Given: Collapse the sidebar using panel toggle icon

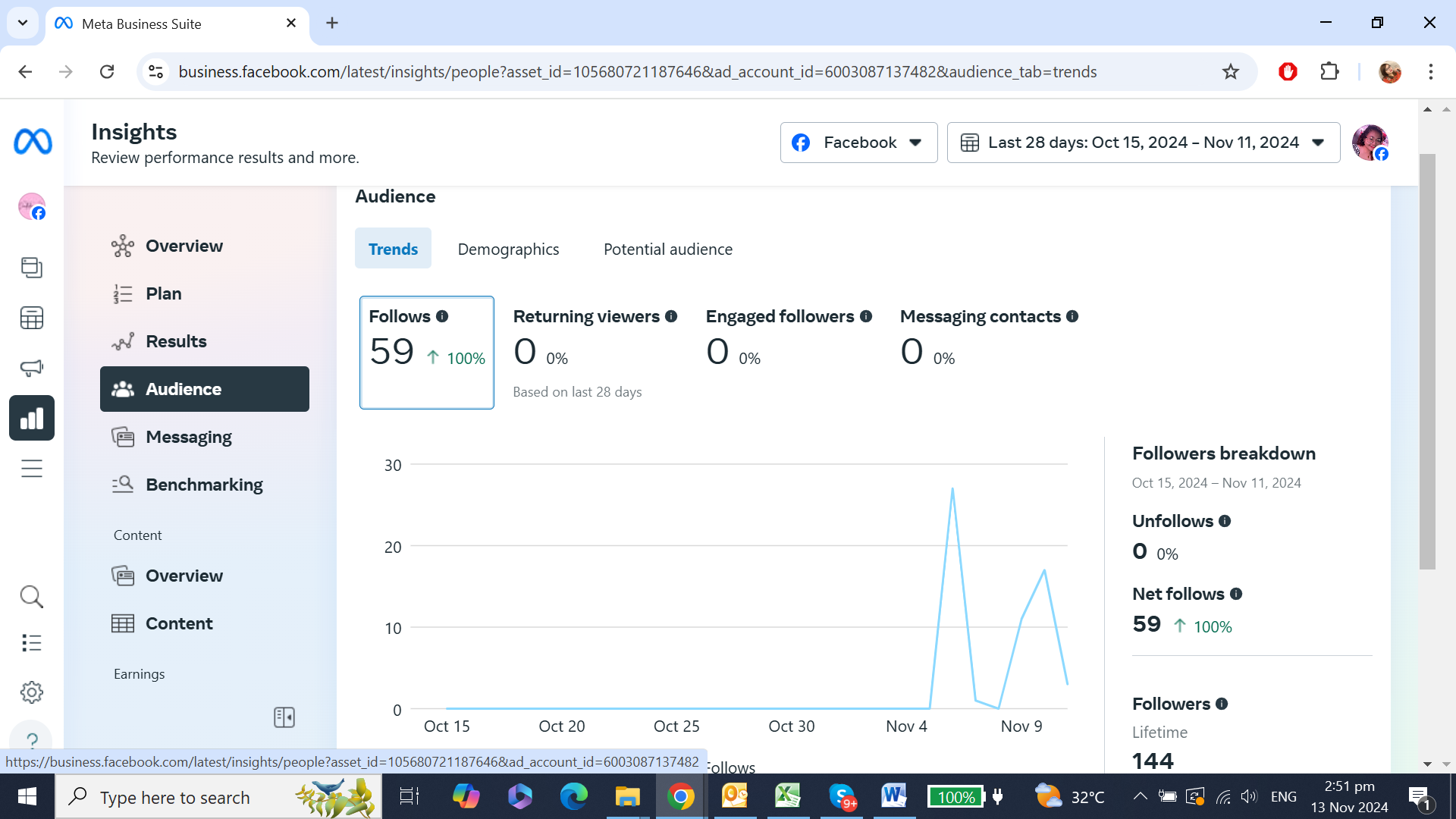Looking at the screenshot, I should [284, 717].
